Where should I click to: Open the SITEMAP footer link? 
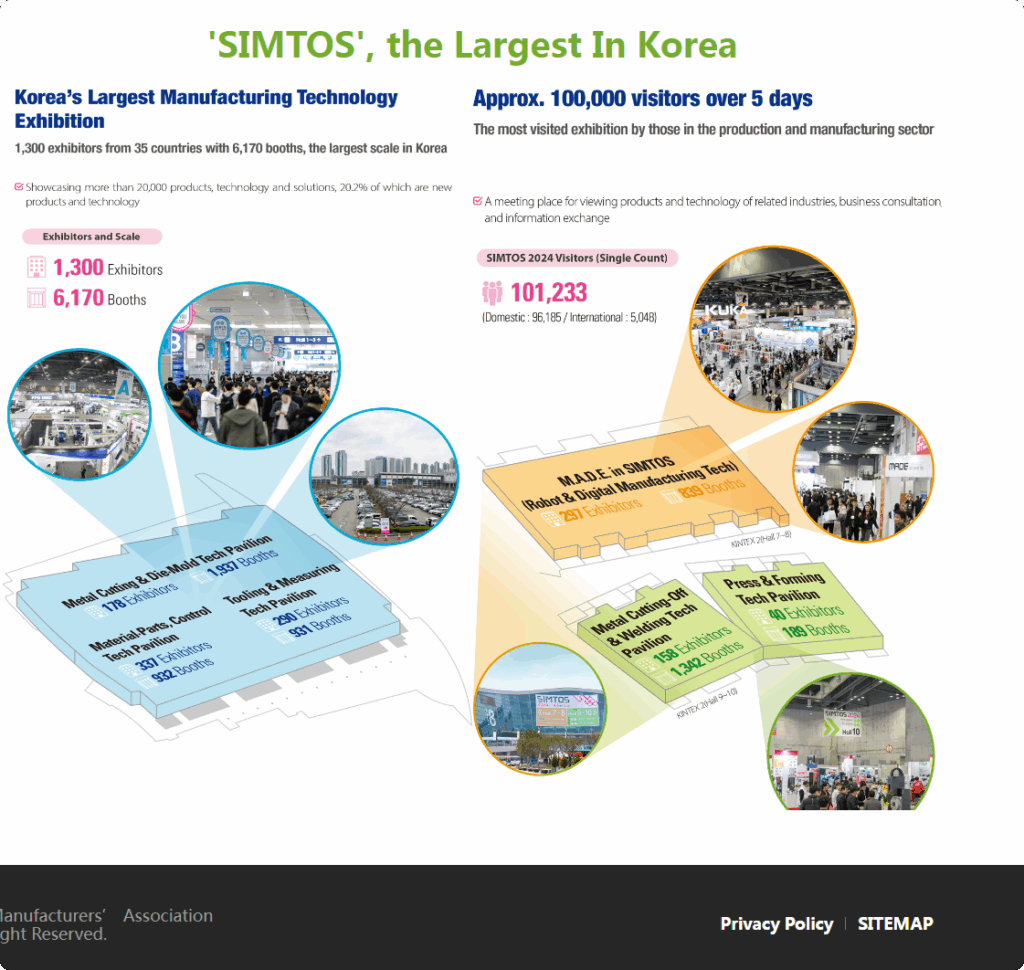[895, 924]
